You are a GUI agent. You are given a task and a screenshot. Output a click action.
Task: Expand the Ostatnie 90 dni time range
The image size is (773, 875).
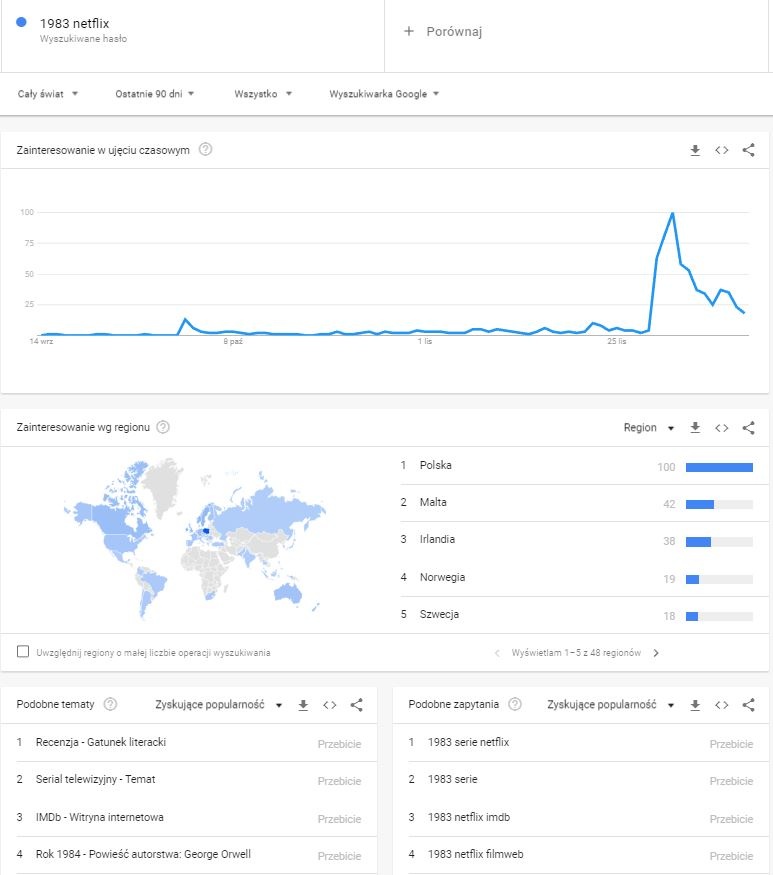tap(155, 94)
